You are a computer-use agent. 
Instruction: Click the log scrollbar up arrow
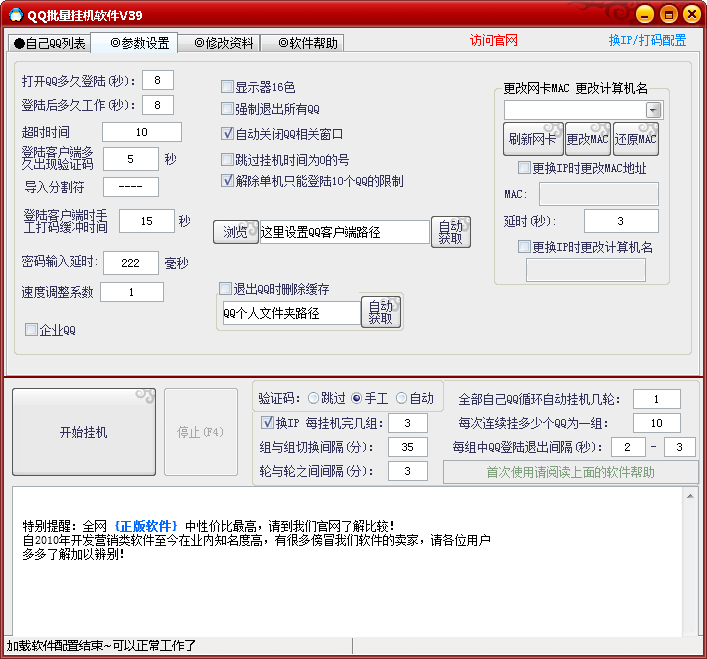[x=690, y=496]
